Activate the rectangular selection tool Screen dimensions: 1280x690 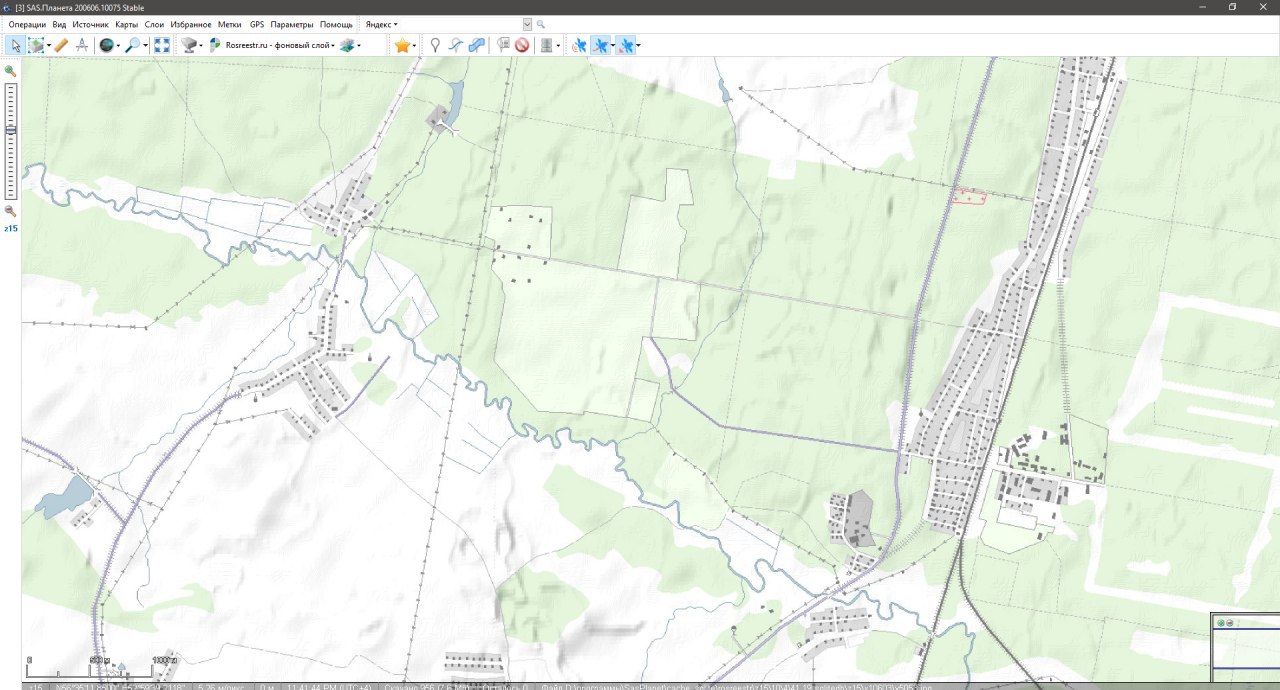36,45
